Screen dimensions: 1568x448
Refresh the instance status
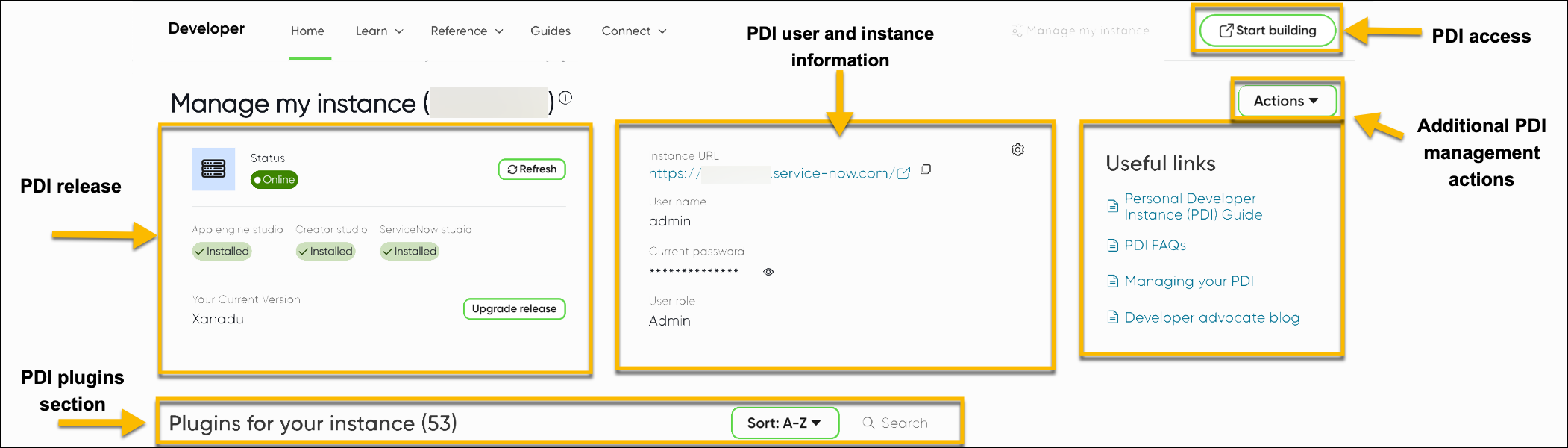[532, 169]
